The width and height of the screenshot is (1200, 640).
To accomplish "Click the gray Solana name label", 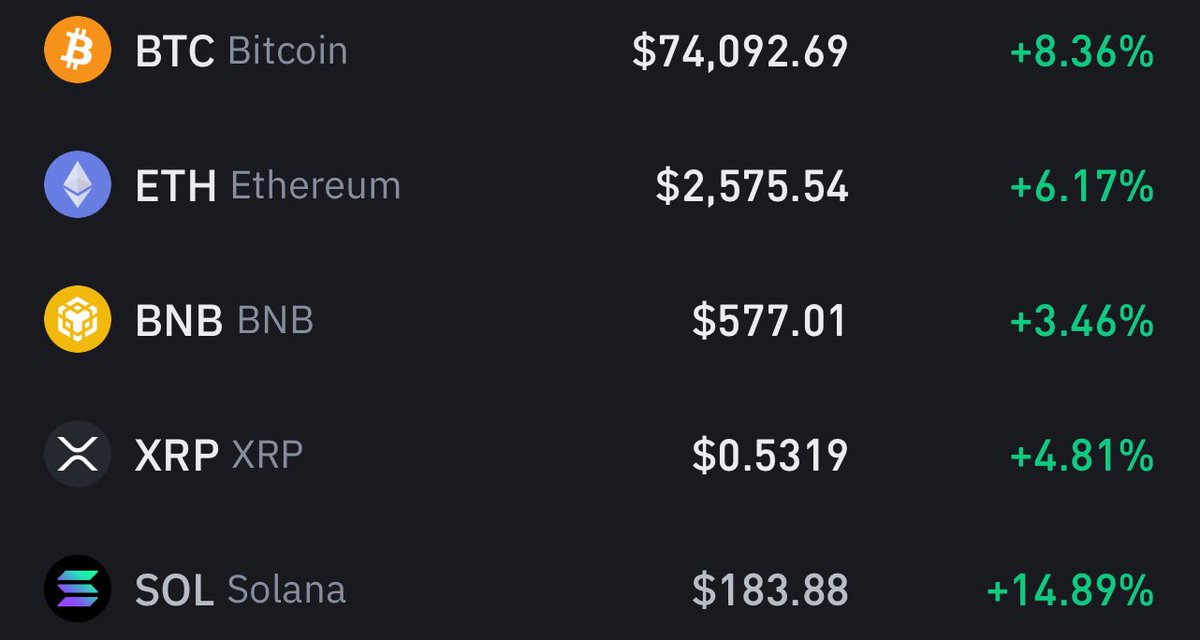I will click(x=287, y=590).
